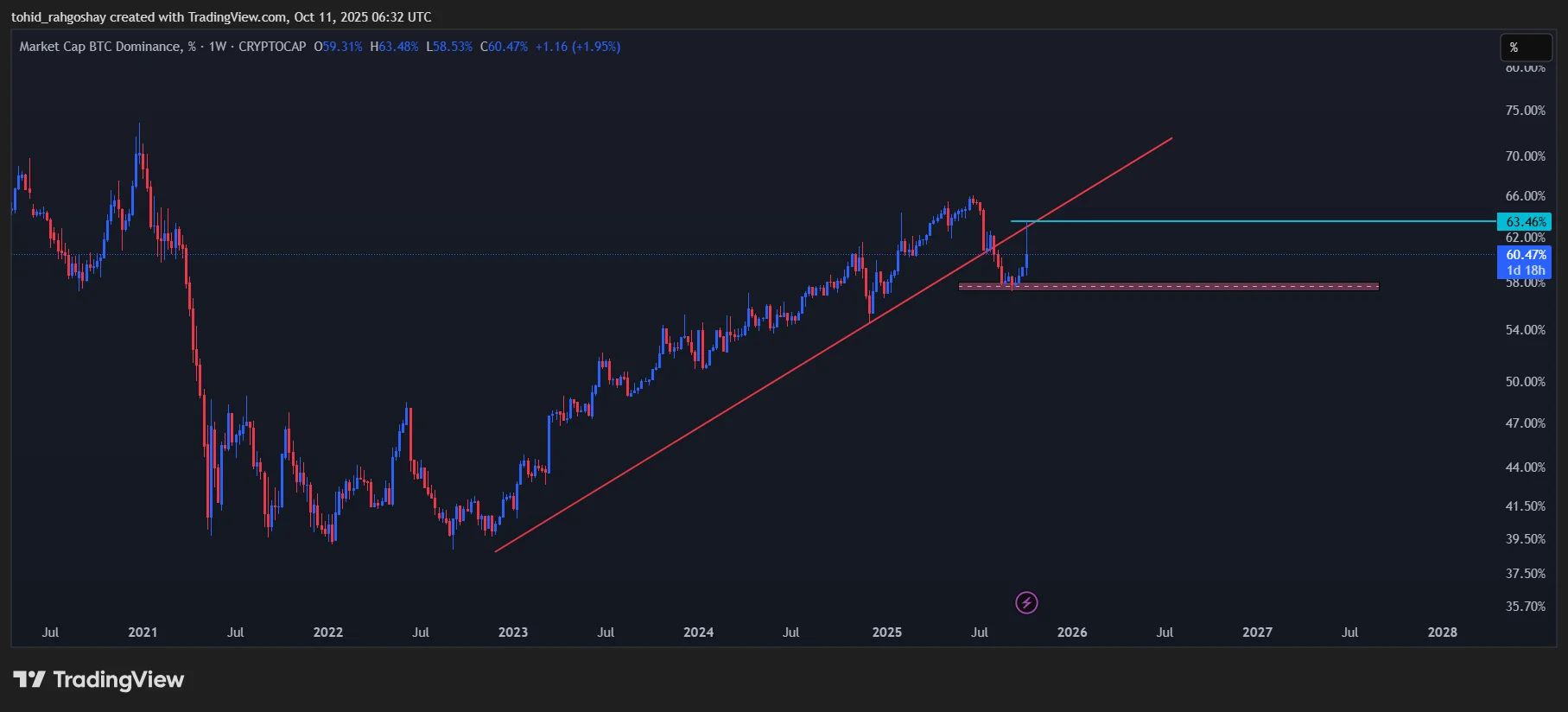
Task: Click the TradingView logo icon
Action: [29, 680]
